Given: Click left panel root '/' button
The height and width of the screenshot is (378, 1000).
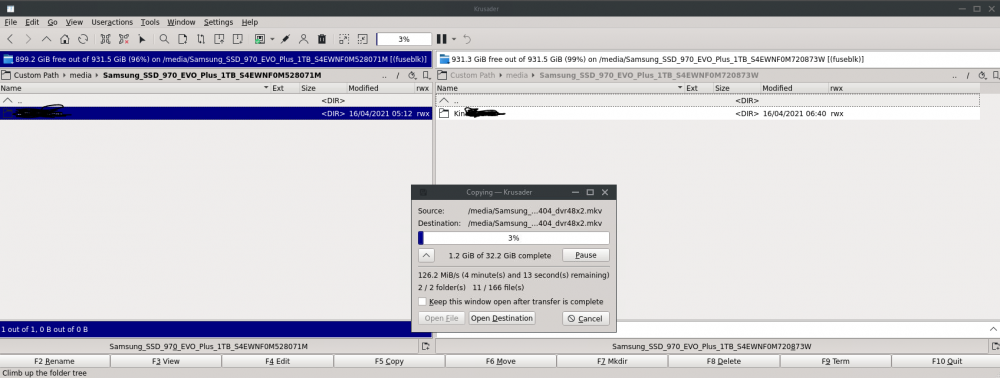Looking at the screenshot, I should point(398,75).
